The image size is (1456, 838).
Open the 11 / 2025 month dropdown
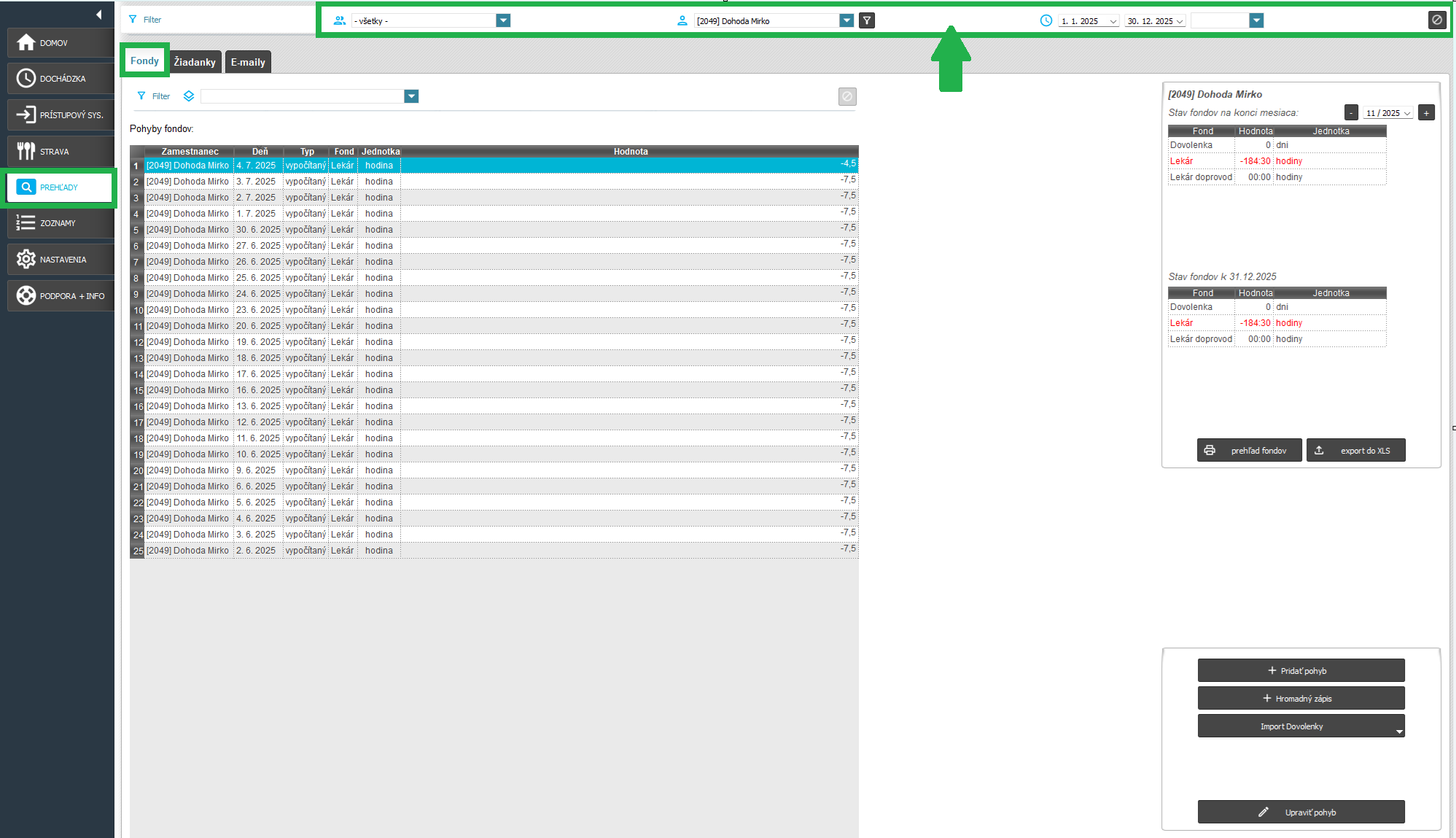click(1388, 113)
